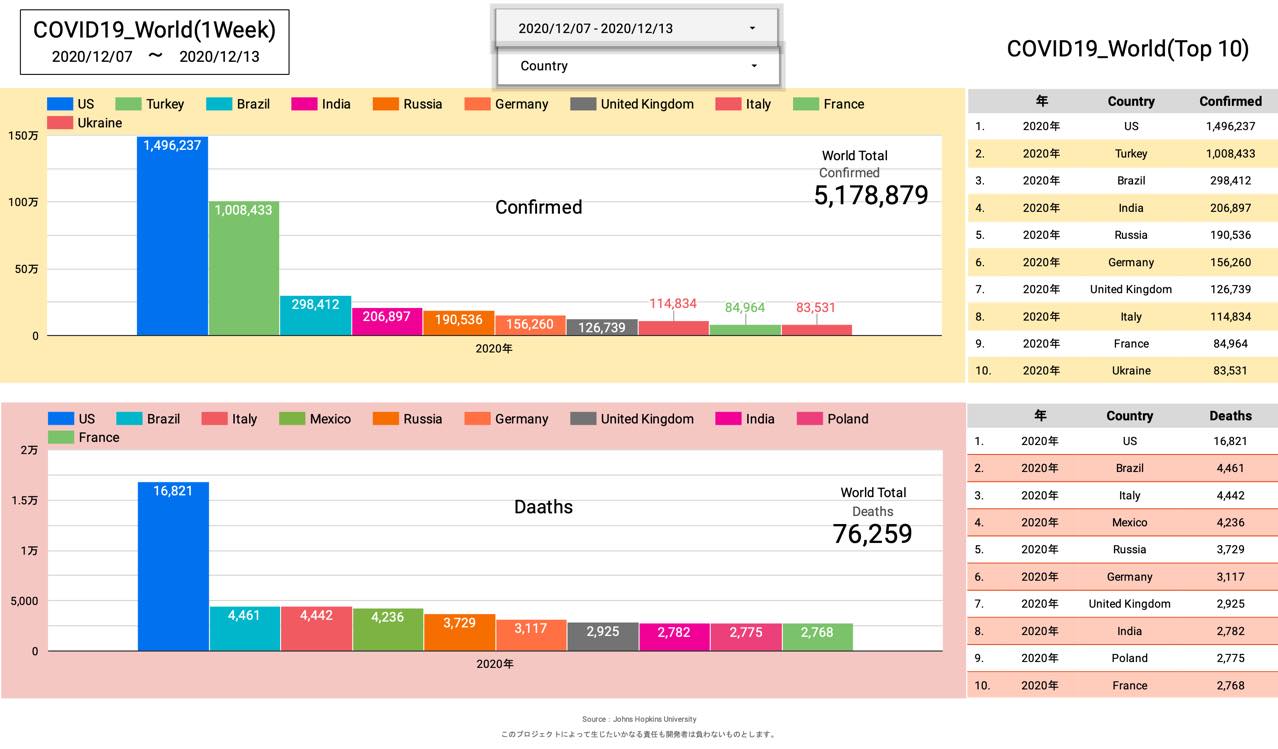
Task: Sort by the Confirmed column header
Action: tap(1230, 101)
